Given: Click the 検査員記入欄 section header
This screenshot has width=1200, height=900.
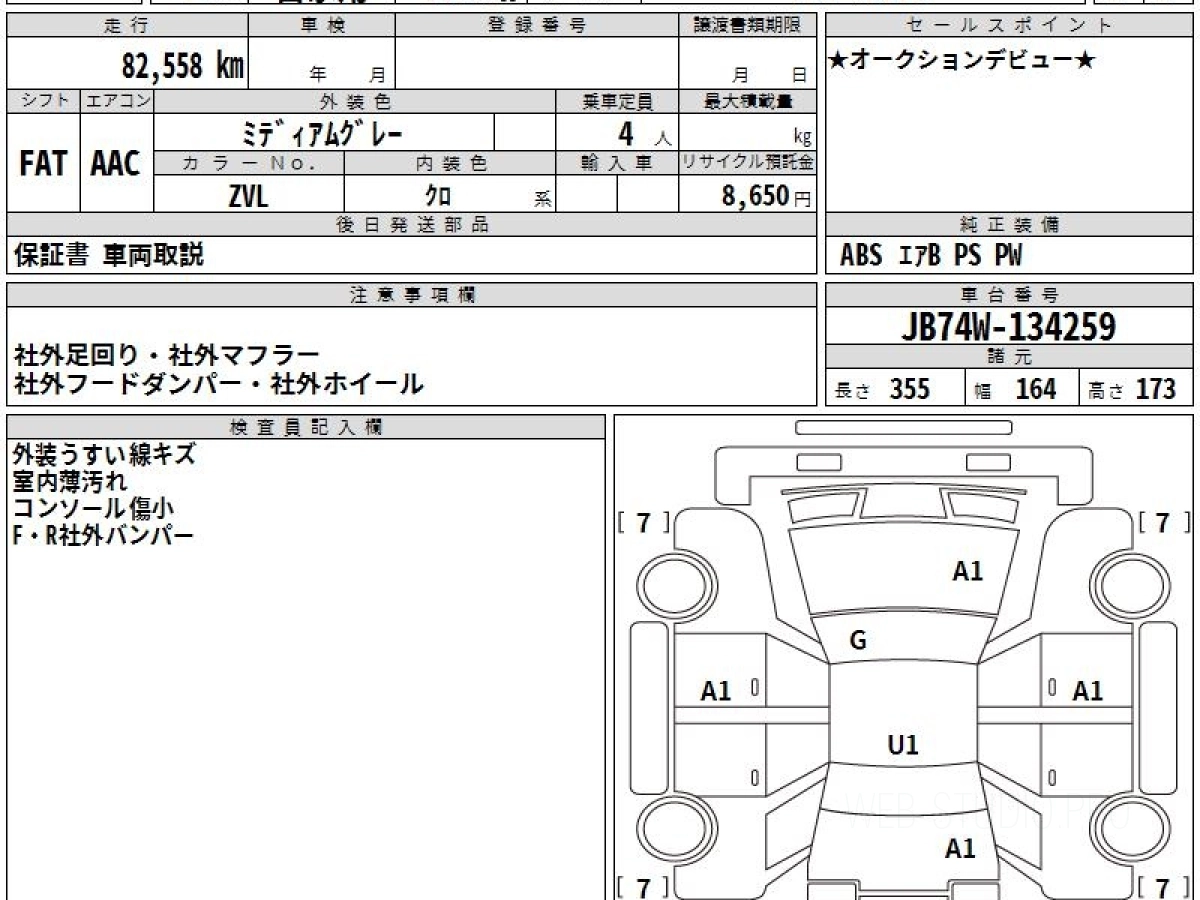Looking at the screenshot, I should (306, 426).
